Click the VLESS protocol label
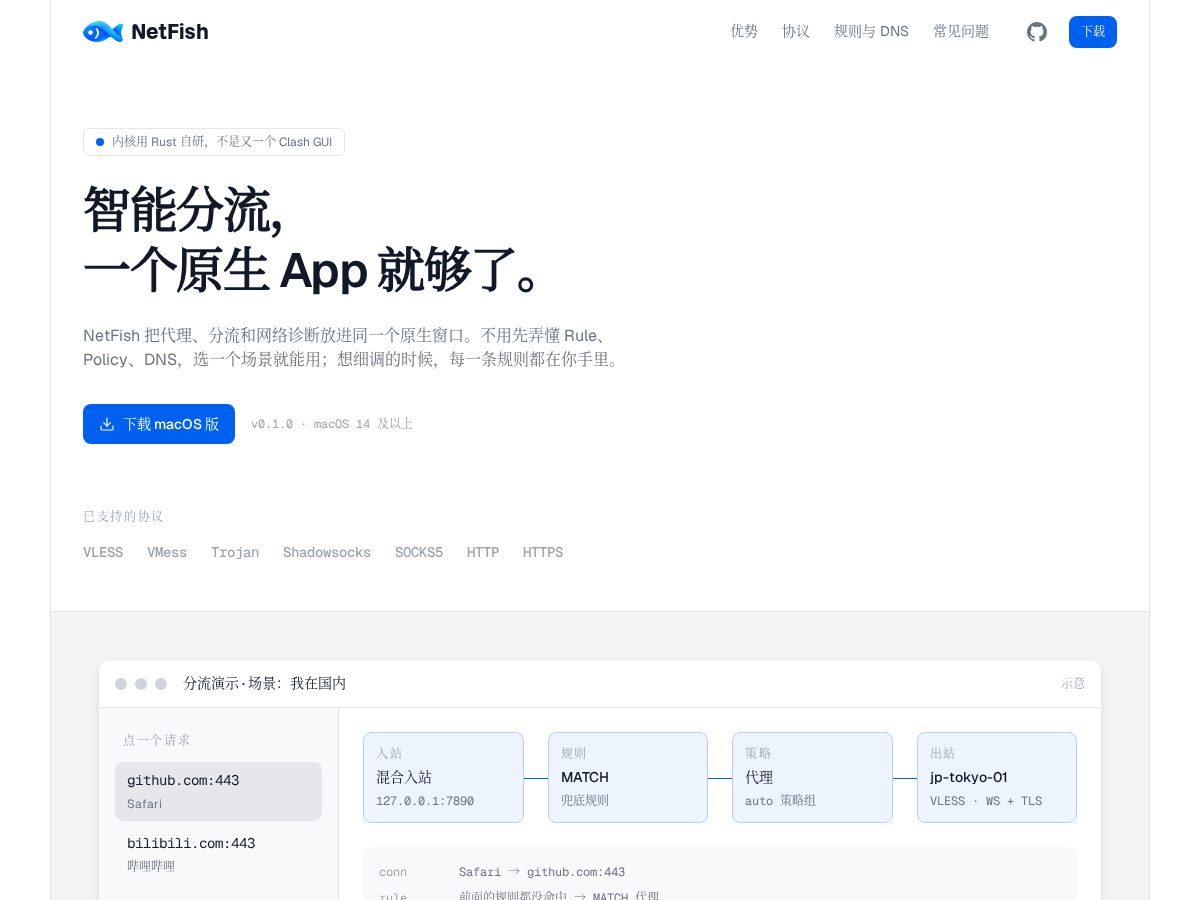This screenshot has width=1200, height=900. 103,552
